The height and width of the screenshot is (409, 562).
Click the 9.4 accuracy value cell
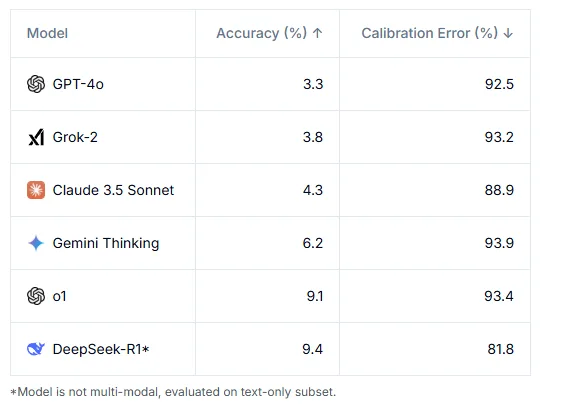267,349
